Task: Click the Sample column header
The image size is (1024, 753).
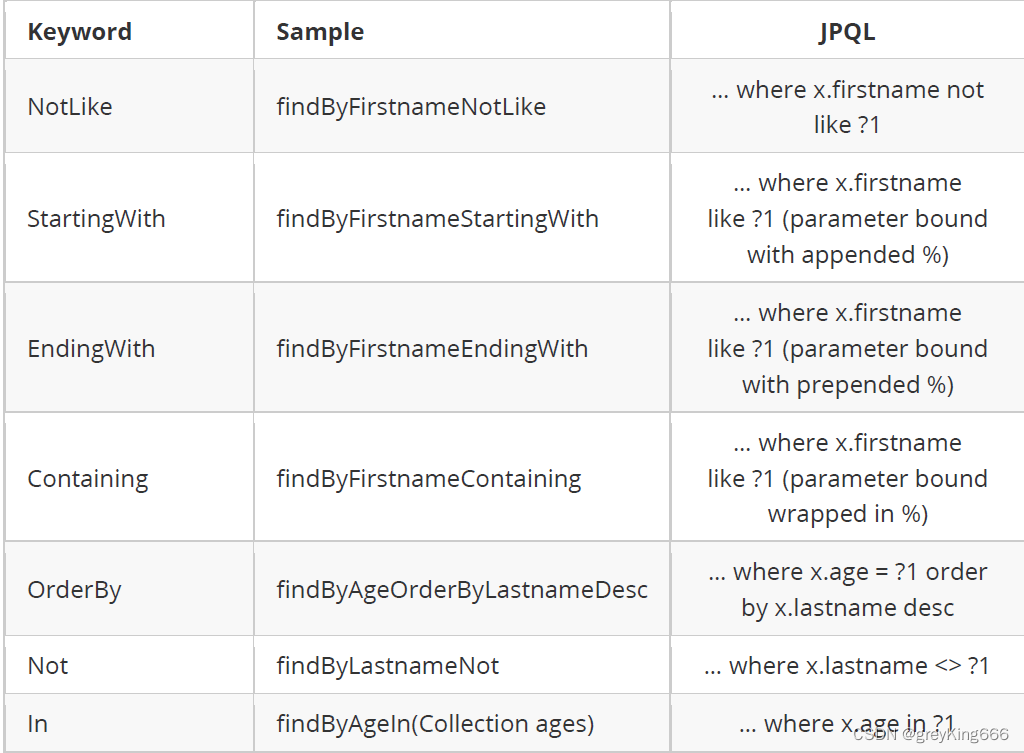Action: (319, 31)
